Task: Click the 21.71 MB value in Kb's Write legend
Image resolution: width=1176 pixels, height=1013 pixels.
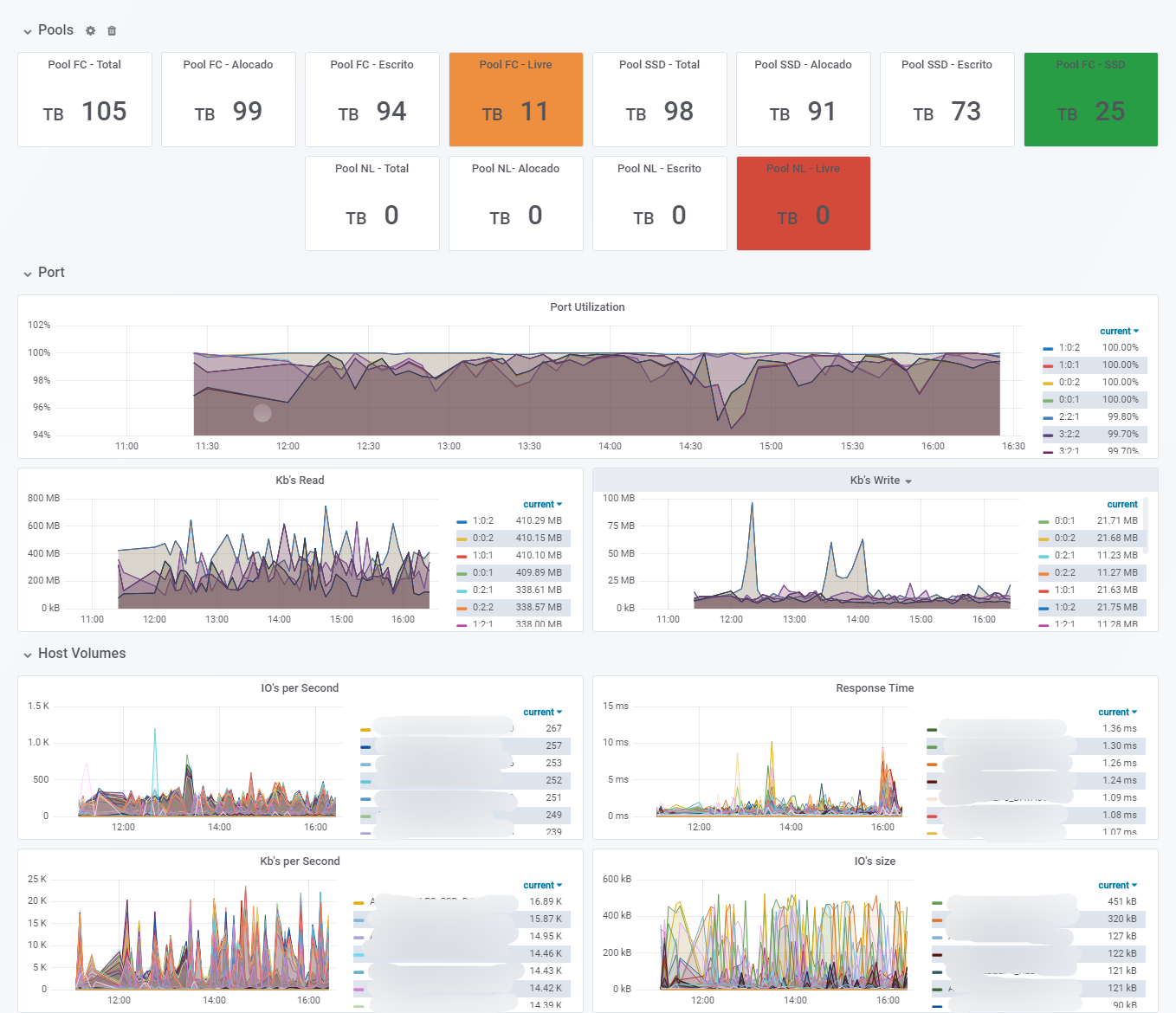Action: point(1118,521)
